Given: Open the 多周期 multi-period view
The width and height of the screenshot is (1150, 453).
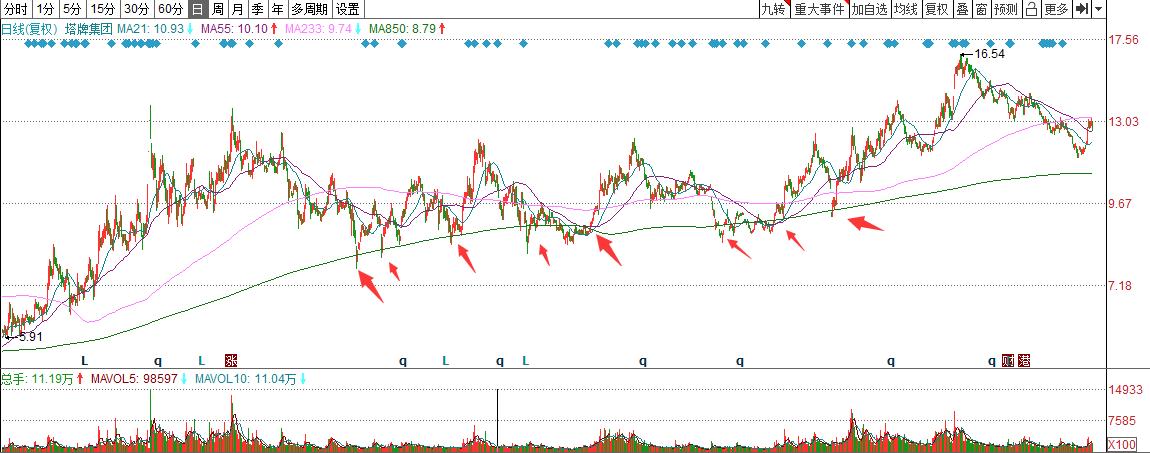Looking at the screenshot, I should [x=310, y=10].
